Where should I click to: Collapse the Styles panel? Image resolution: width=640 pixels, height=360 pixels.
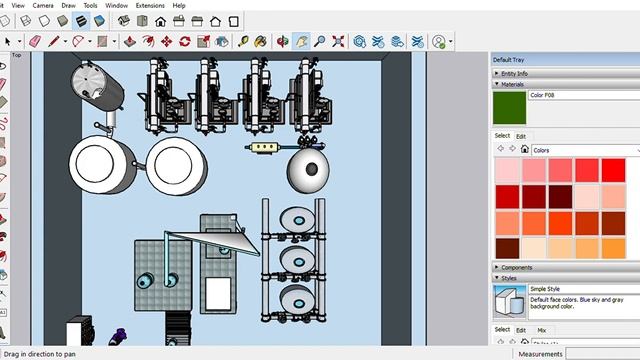pyautogui.click(x=566, y=278)
